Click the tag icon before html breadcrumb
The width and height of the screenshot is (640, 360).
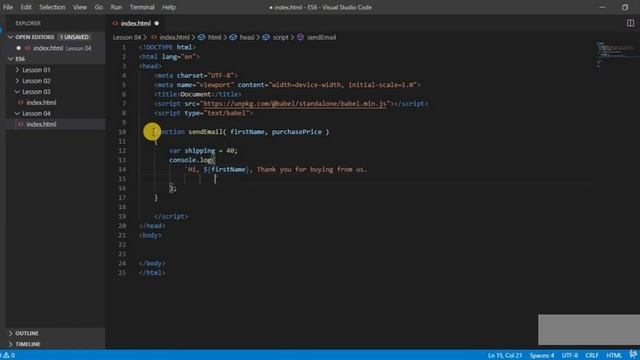point(202,37)
